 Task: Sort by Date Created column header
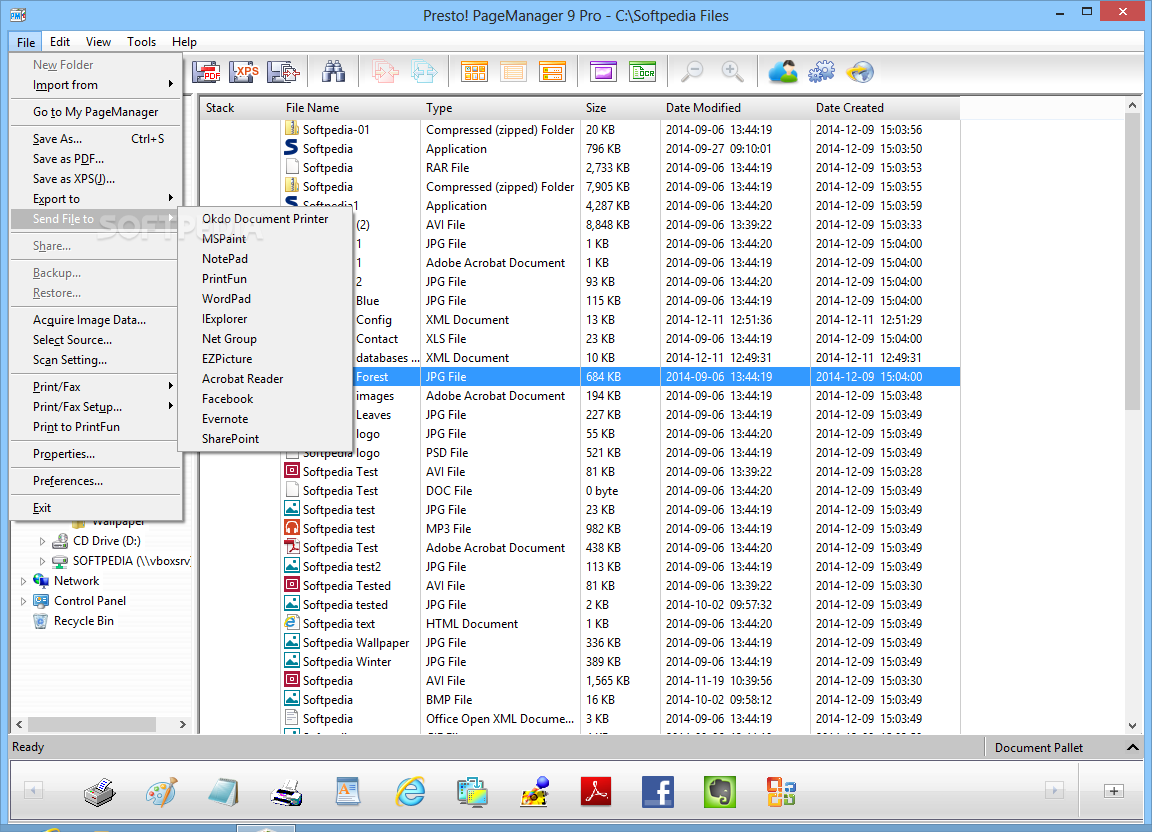885,108
